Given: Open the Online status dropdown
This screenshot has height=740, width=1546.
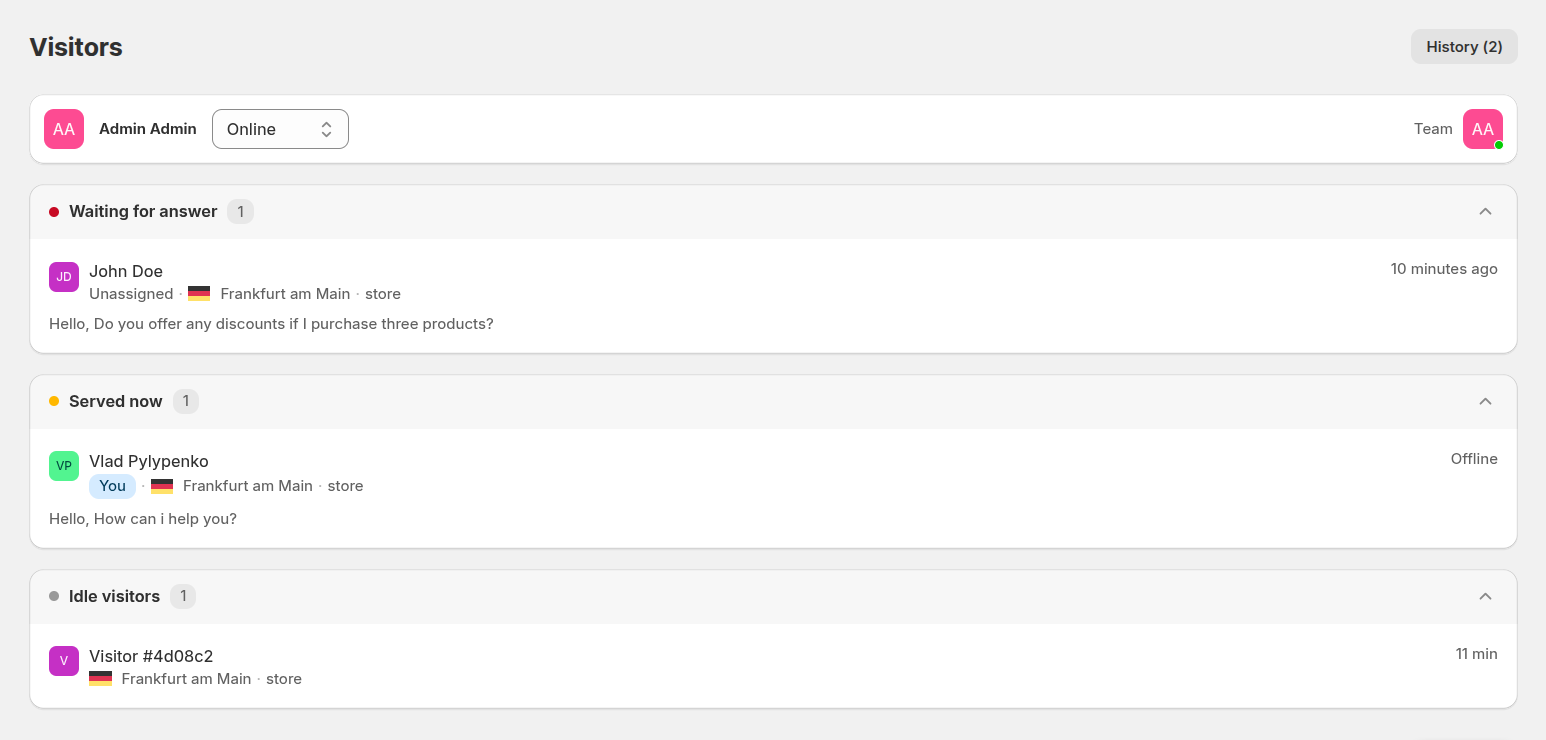Looking at the screenshot, I should point(280,129).
